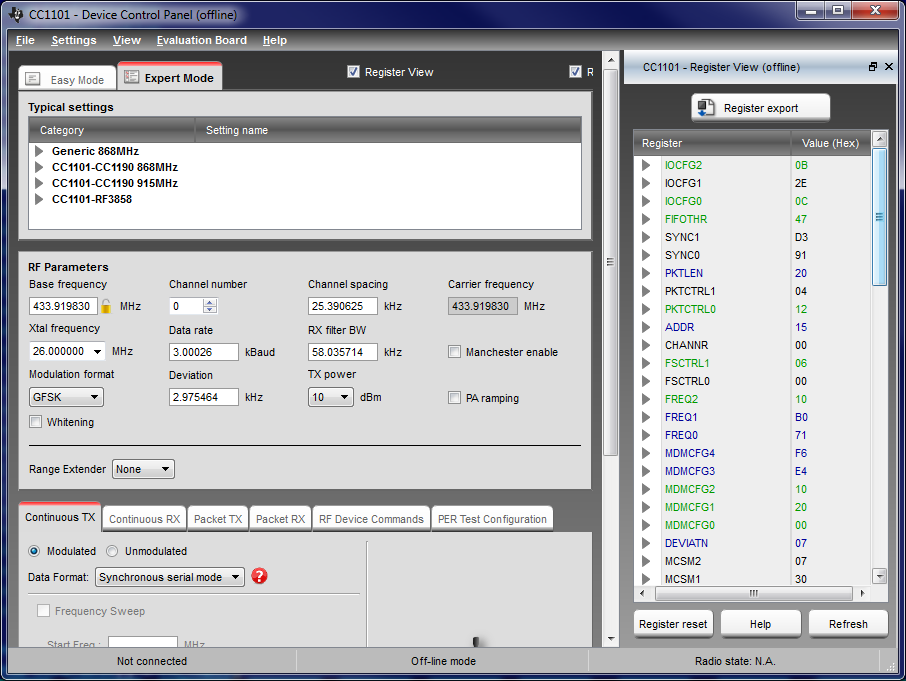Open the Range Extender dropdown
The image size is (906, 681).
click(x=143, y=469)
